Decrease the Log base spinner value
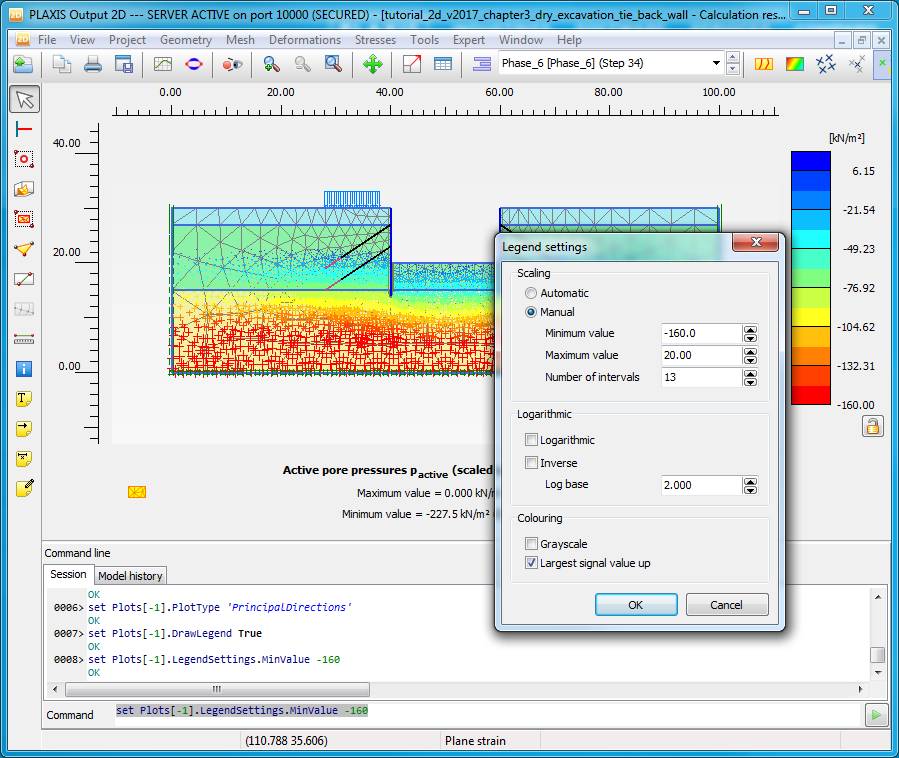 pos(750,490)
